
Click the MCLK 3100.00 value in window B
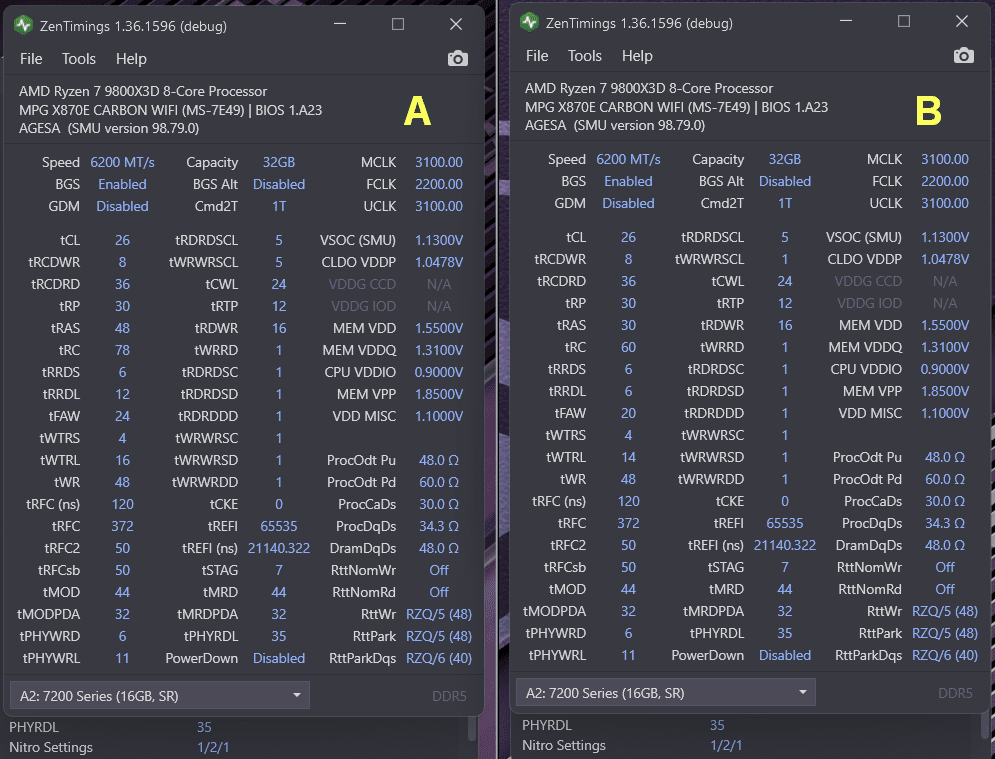(x=945, y=159)
